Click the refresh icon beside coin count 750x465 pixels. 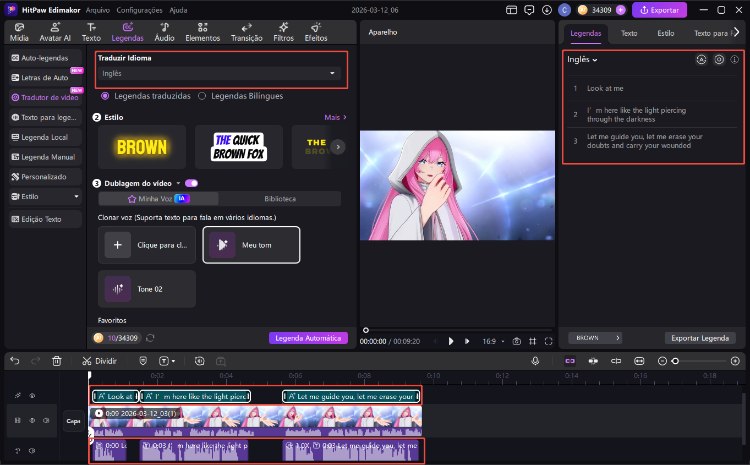[150, 338]
